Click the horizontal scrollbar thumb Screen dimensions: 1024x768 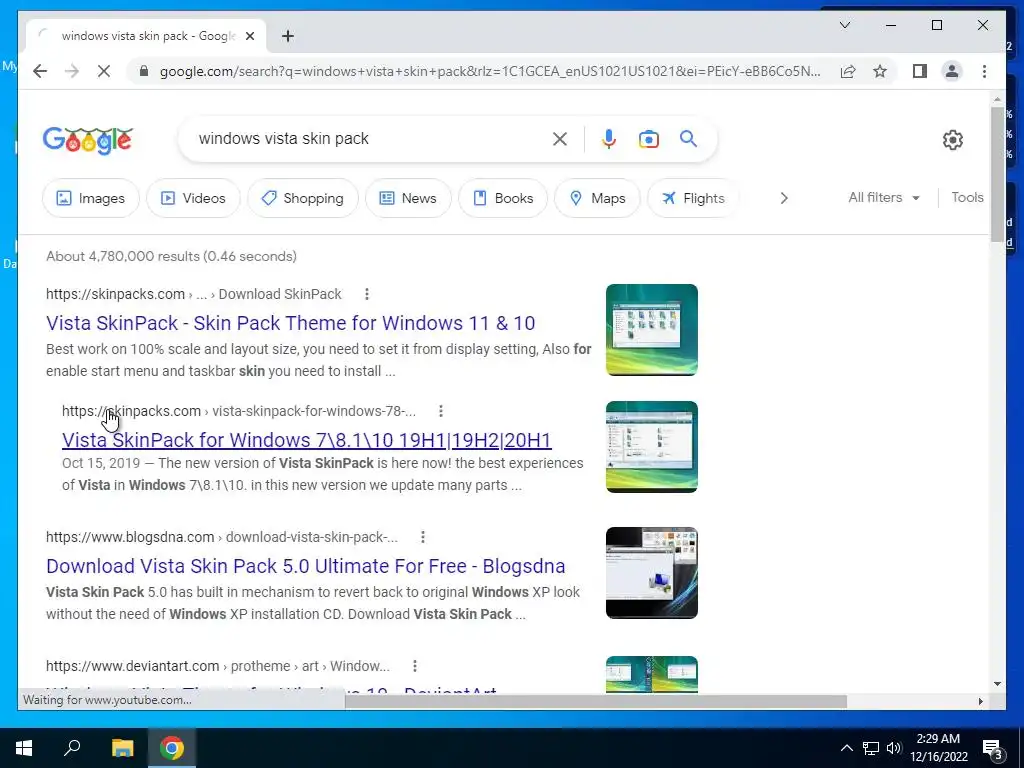pyautogui.click(x=596, y=701)
